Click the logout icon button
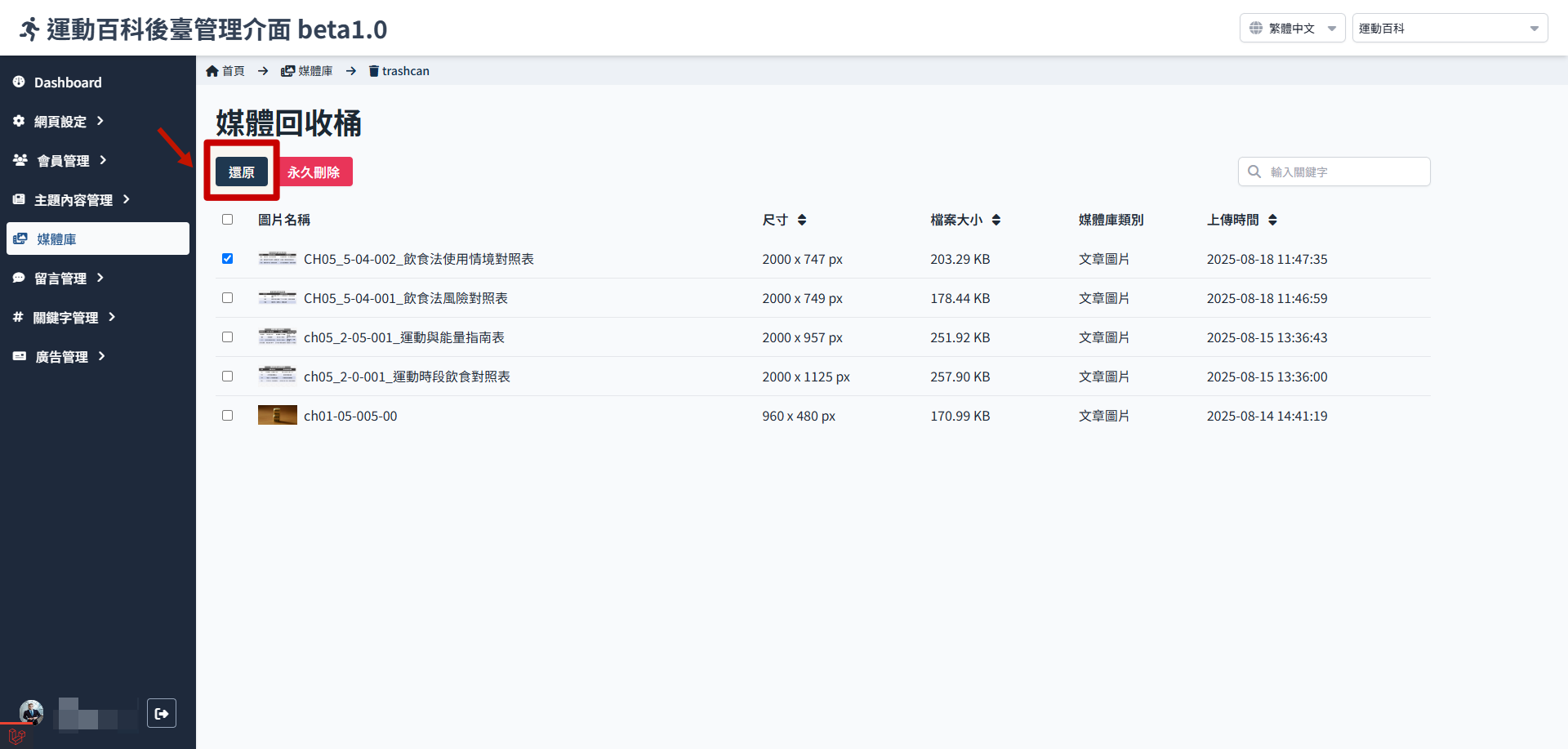The width and height of the screenshot is (1568, 749). pos(162,713)
